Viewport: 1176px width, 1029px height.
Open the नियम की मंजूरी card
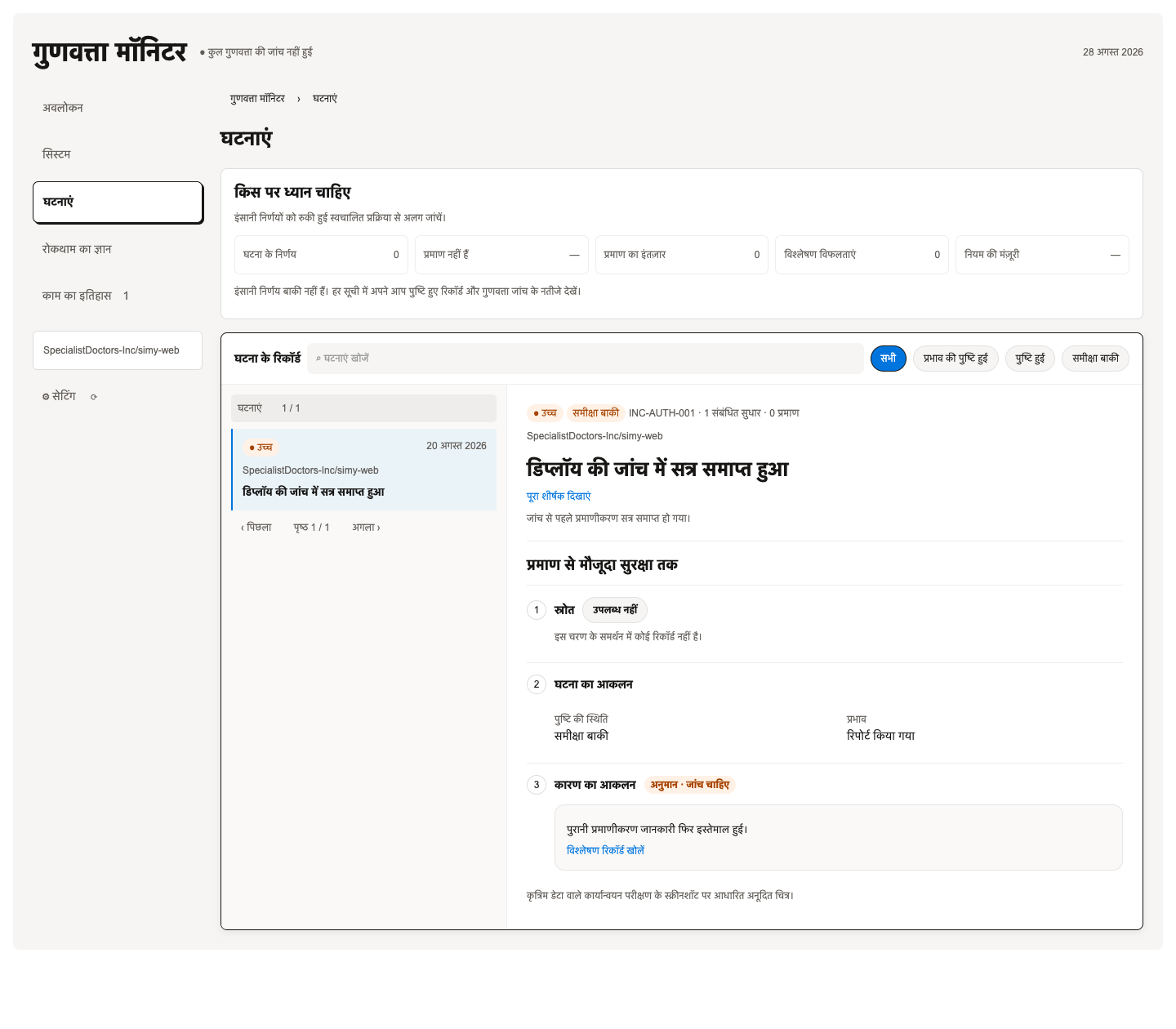tap(1042, 255)
